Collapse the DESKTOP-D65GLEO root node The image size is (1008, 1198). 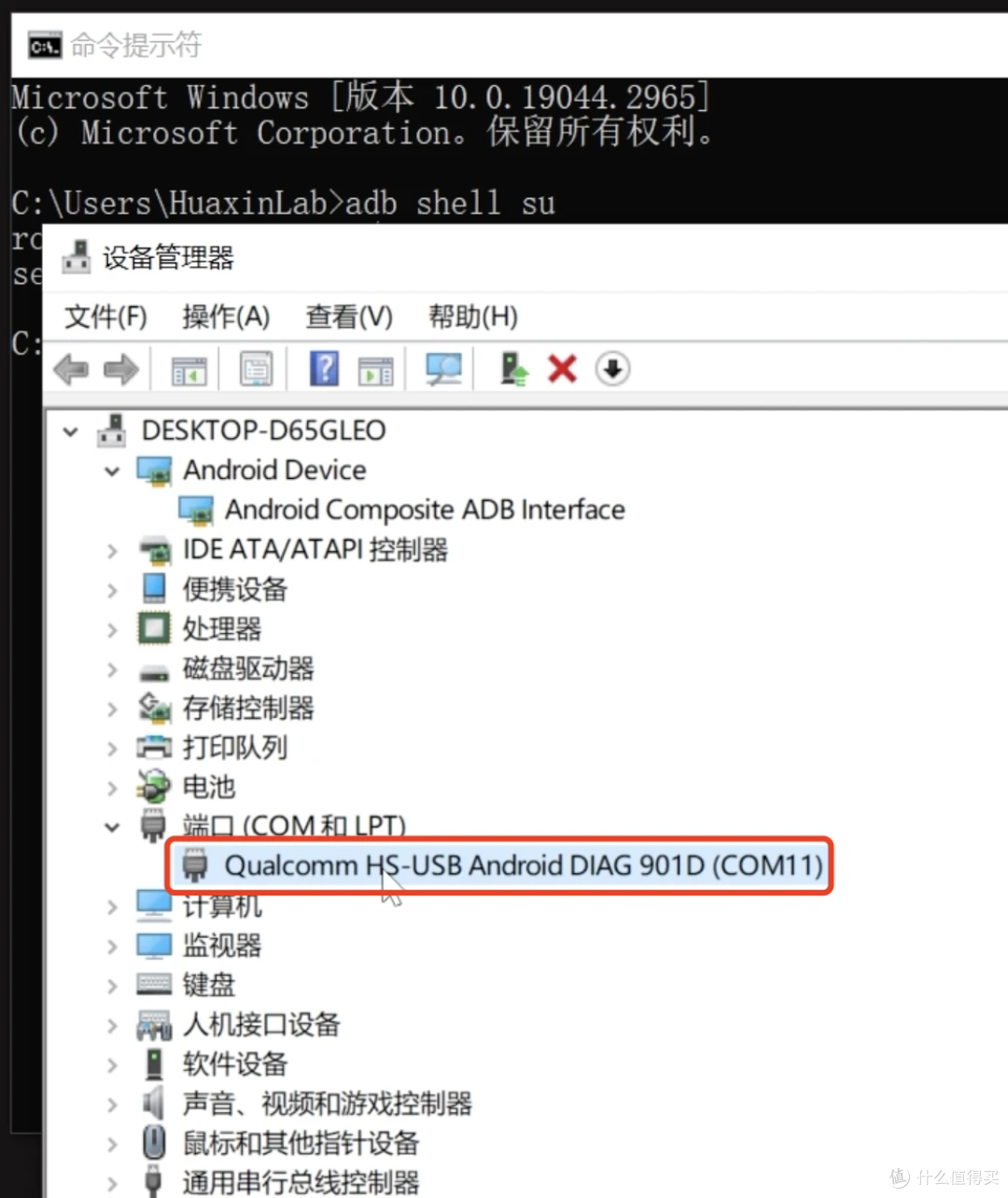click(71, 431)
